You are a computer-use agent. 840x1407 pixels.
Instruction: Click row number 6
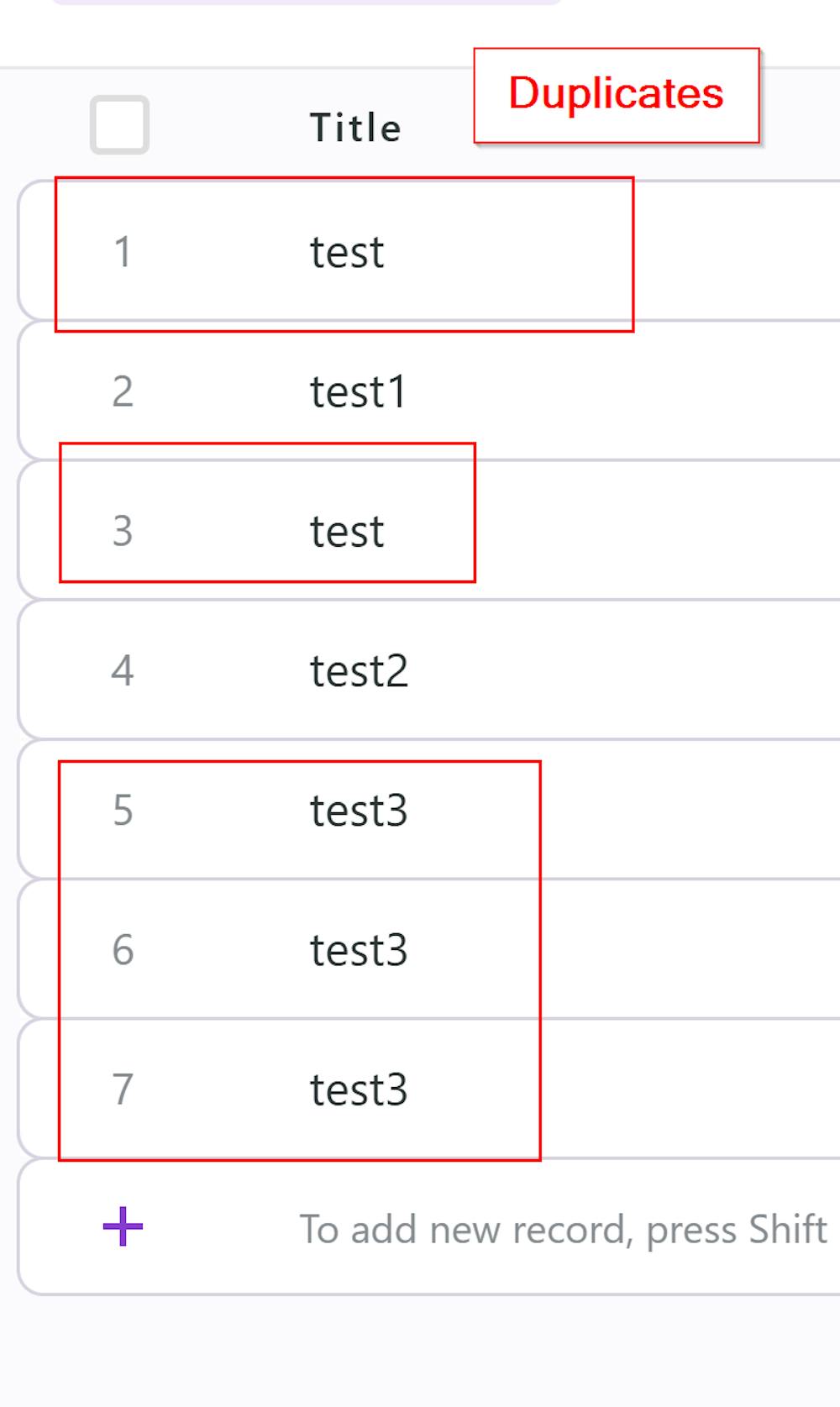coord(123,949)
